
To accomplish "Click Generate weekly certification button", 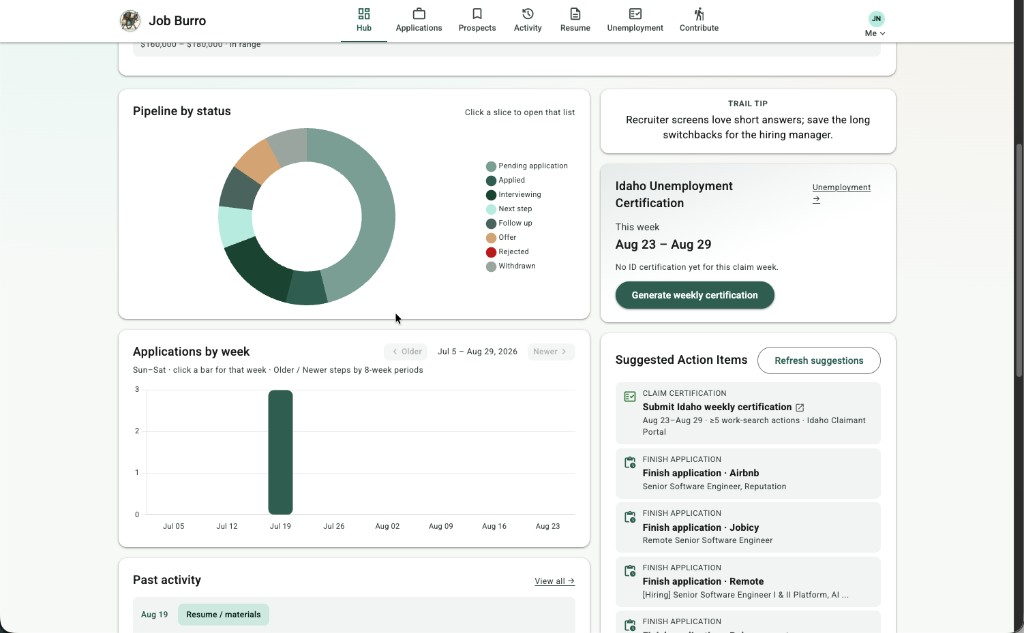I will 694,295.
